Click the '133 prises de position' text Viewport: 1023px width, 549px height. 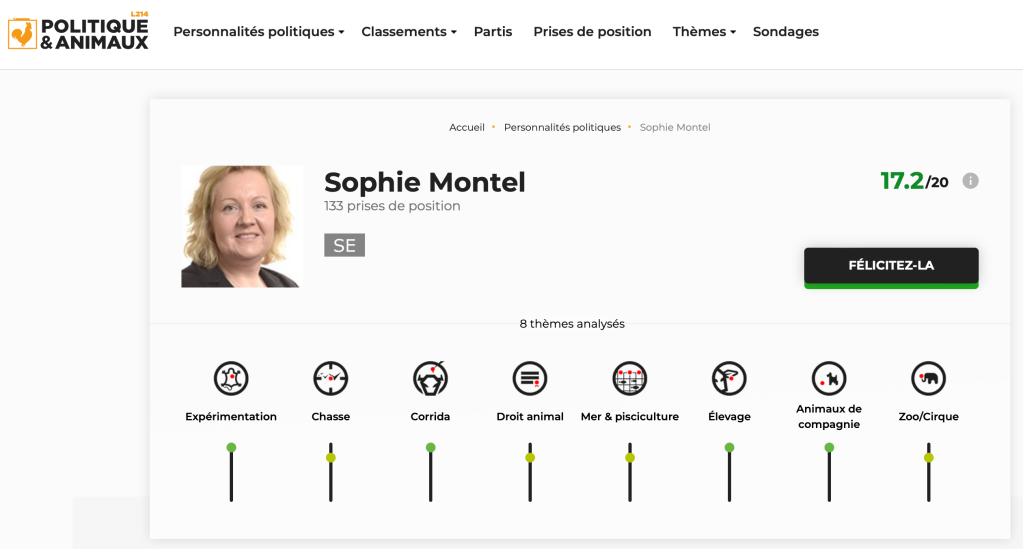[x=392, y=206]
